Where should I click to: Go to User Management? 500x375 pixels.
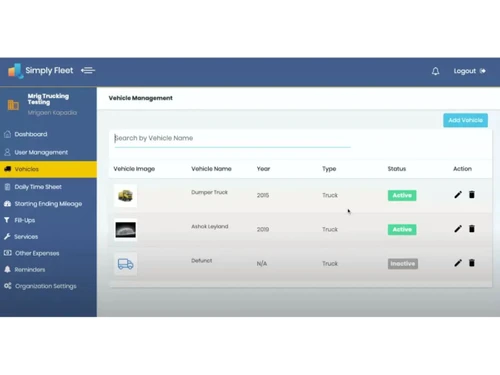pyautogui.click(x=41, y=152)
